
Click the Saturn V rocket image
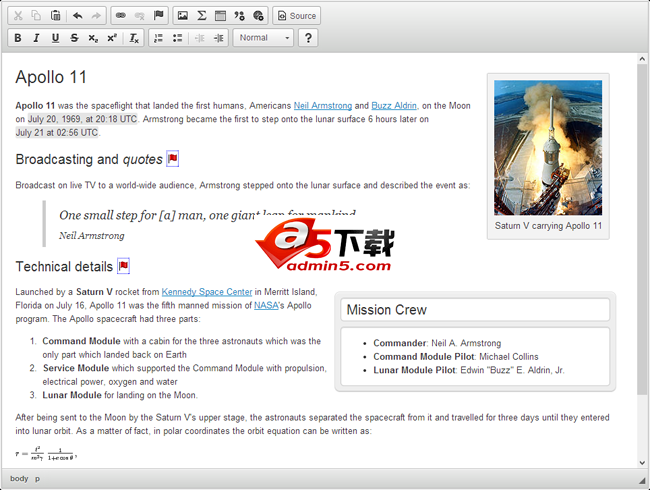click(x=548, y=147)
